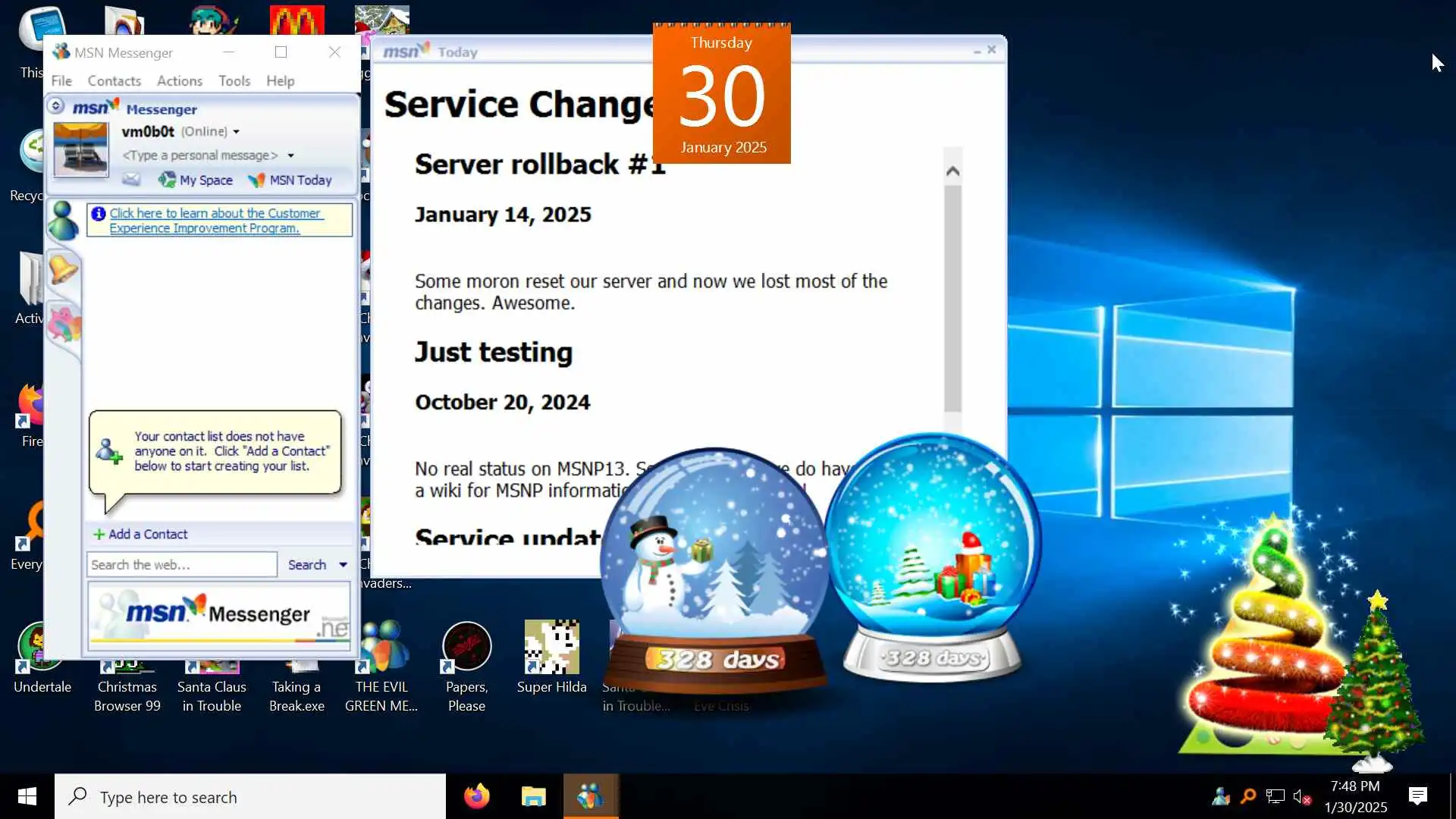Click the pink piggy bank tab icon
This screenshot has width=1456, height=819.
click(x=64, y=325)
